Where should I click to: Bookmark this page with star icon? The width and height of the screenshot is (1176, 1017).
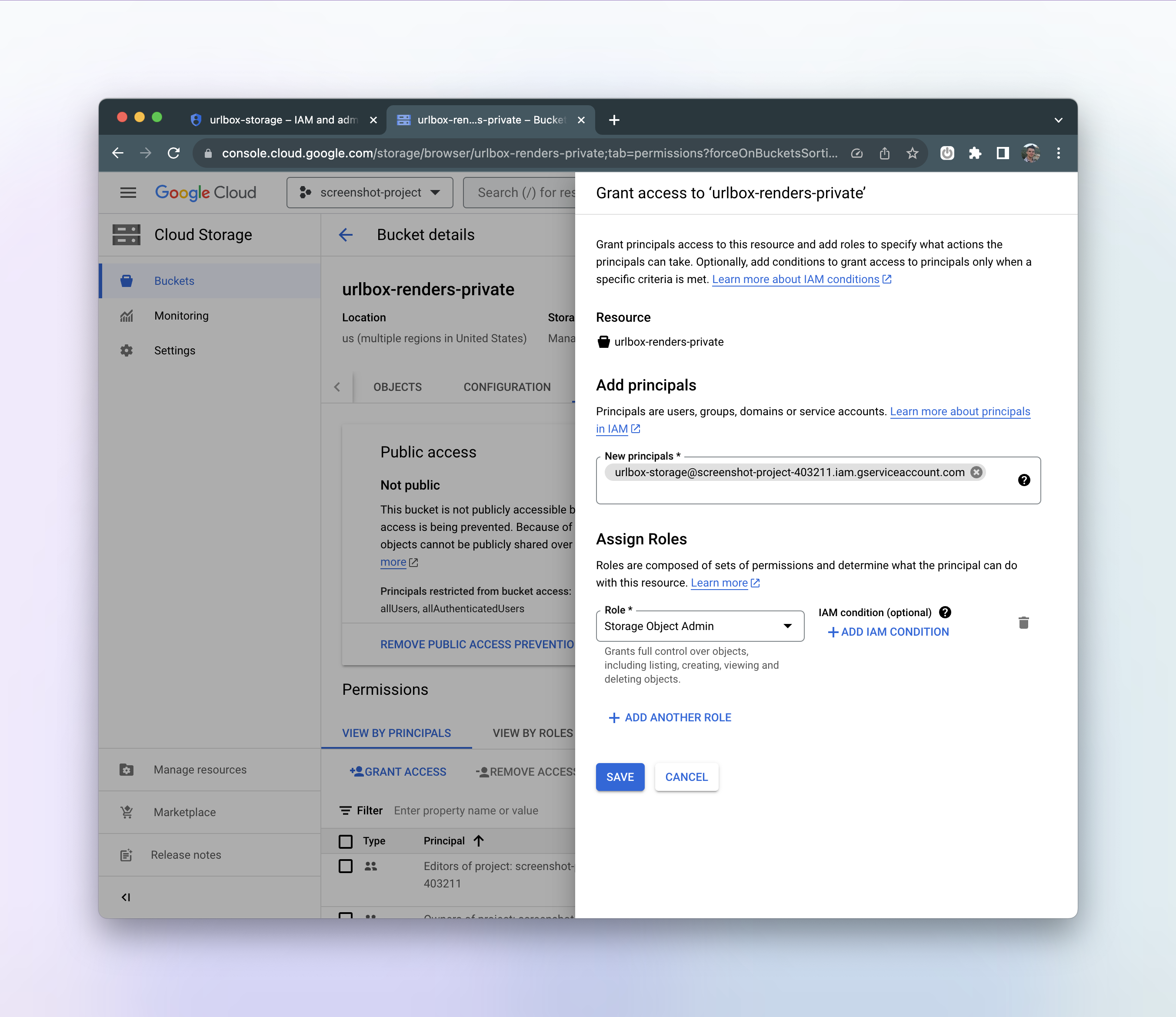tap(912, 153)
